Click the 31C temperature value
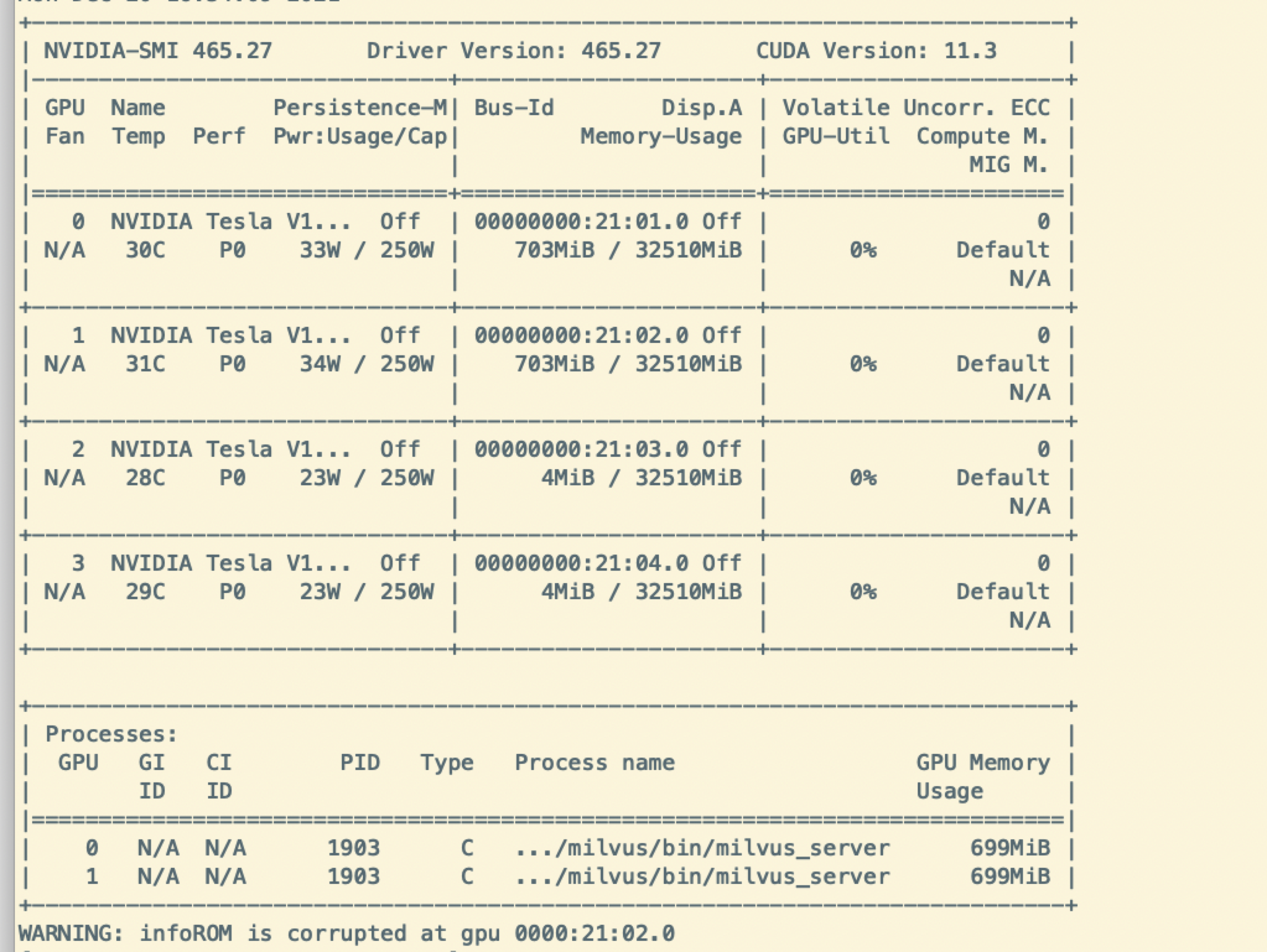The image size is (1267, 952). click(145, 364)
